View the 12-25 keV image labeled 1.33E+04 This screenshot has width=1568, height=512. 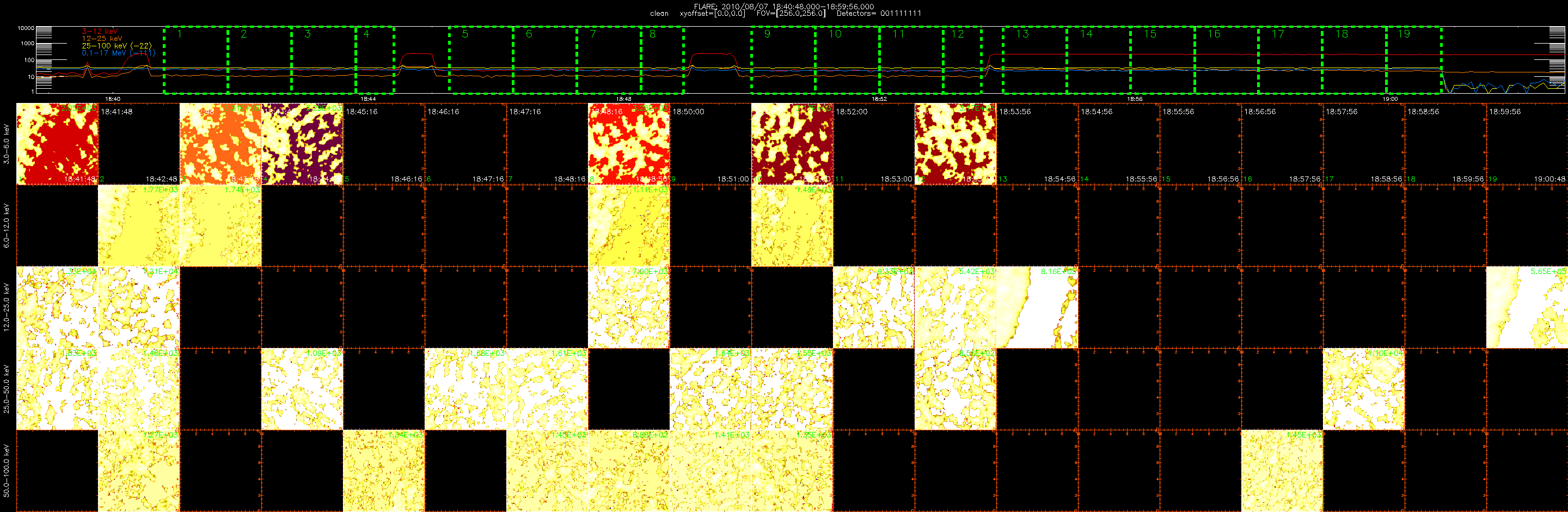coord(57,307)
